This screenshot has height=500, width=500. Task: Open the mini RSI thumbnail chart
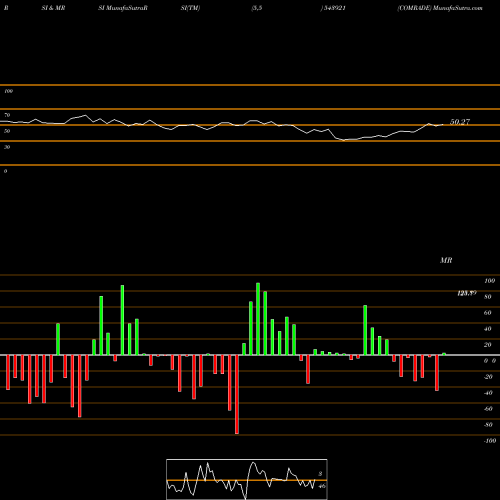(x=247, y=479)
